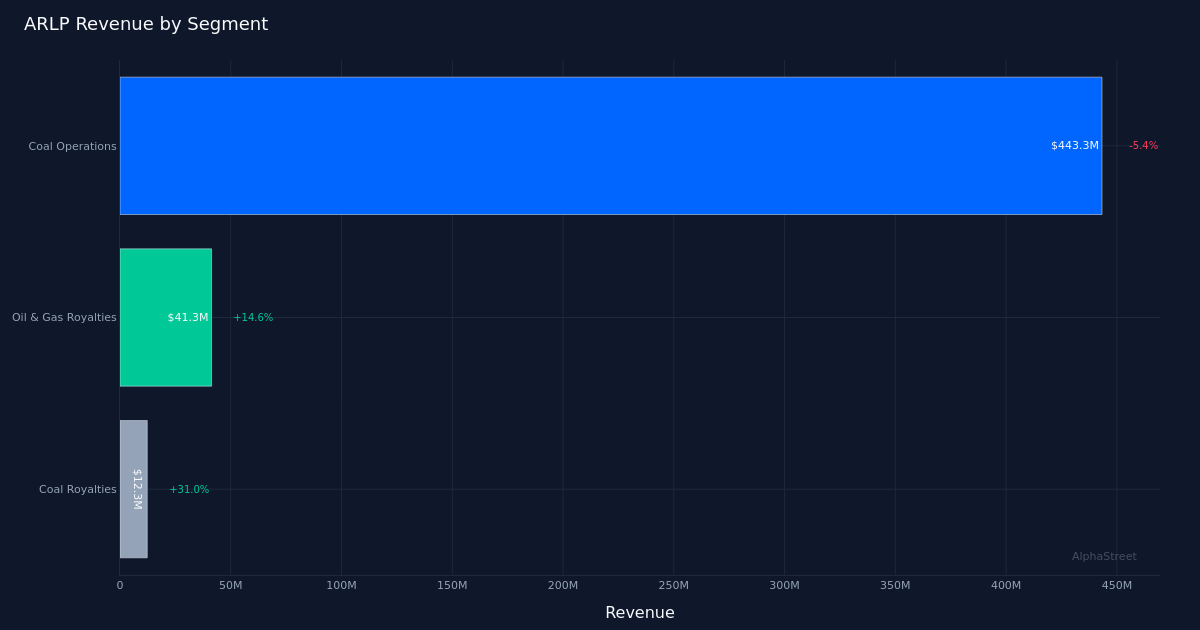The image size is (1200, 630).
Task: Select the Coal Operations axis label
Action: point(72,146)
